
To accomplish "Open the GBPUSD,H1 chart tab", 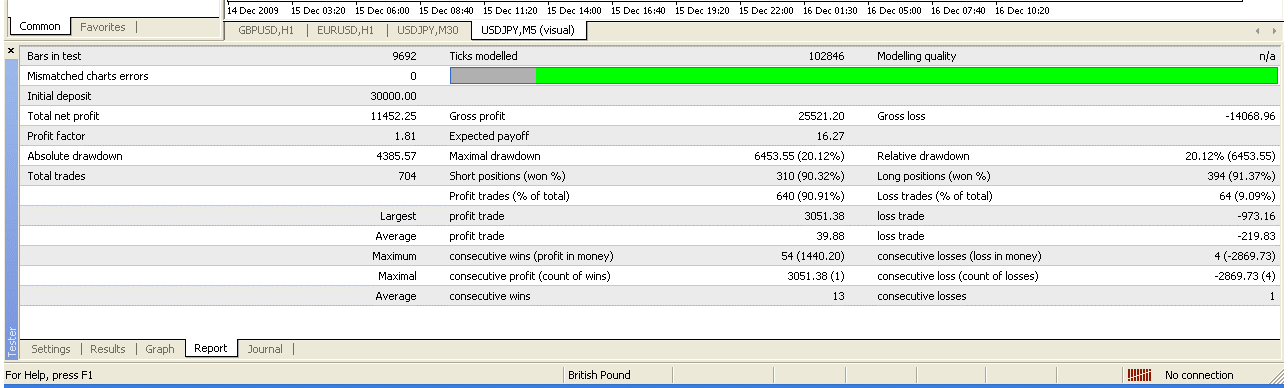I will coord(266,30).
